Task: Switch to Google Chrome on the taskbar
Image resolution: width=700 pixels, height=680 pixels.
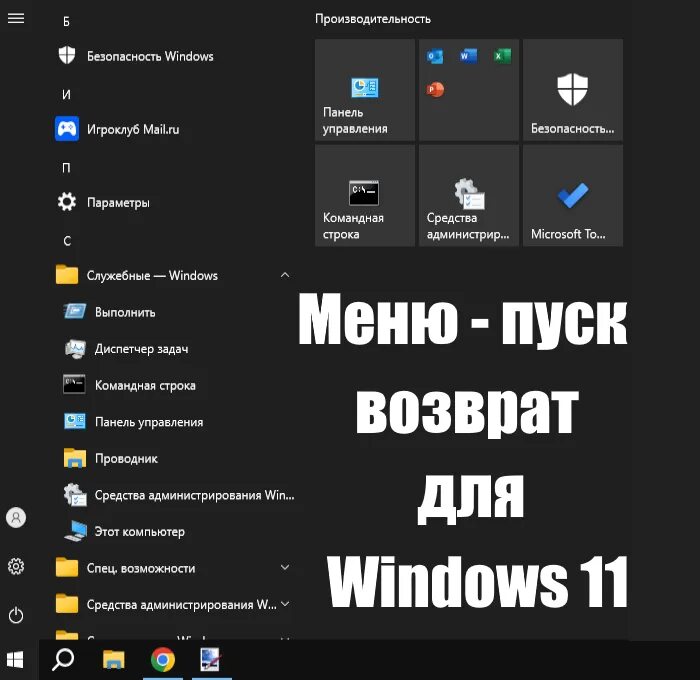Action: coord(163,659)
